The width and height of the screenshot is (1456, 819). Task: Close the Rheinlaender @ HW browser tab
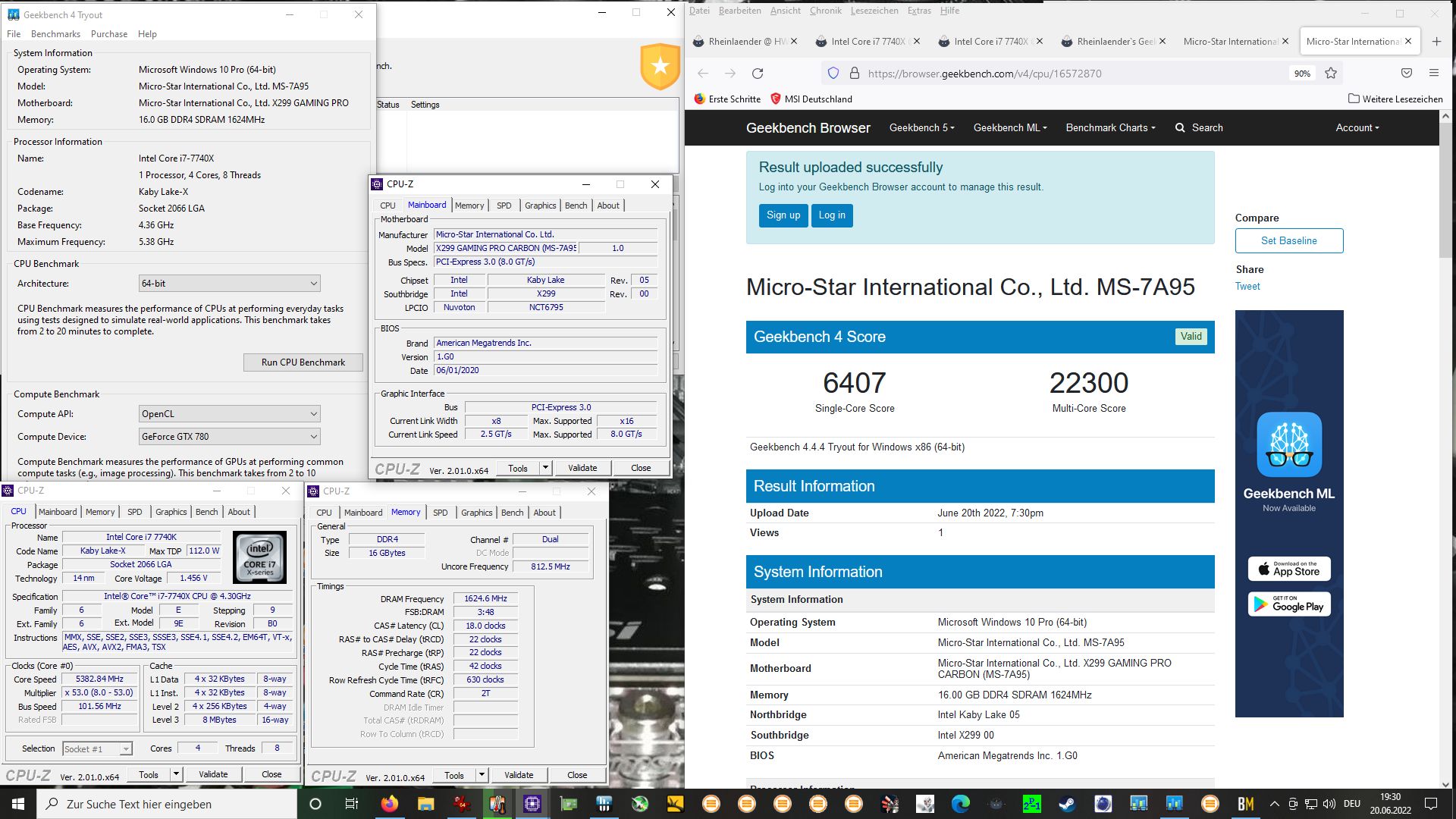click(x=794, y=42)
